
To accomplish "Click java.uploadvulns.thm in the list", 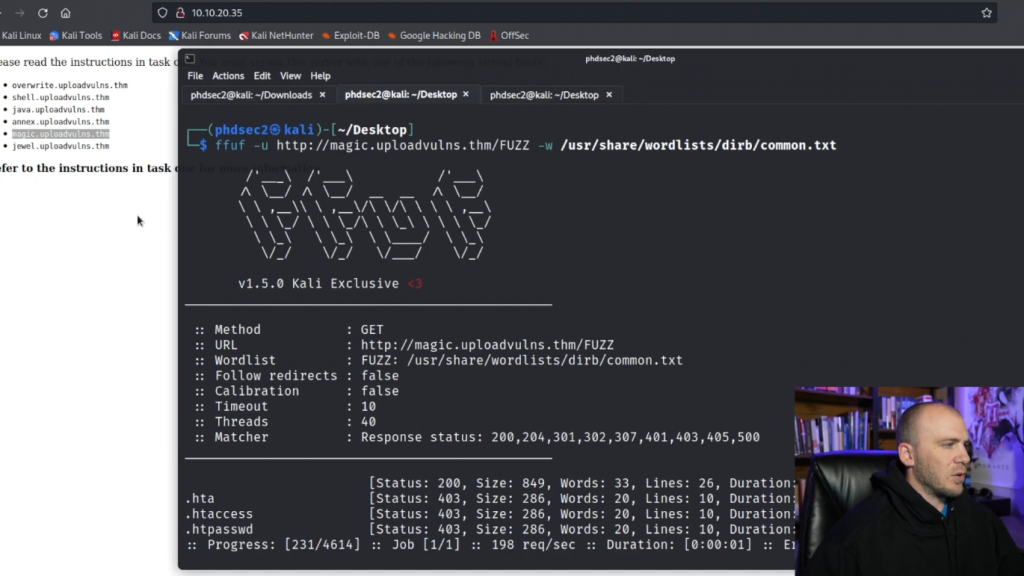I will [x=58, y=110].
